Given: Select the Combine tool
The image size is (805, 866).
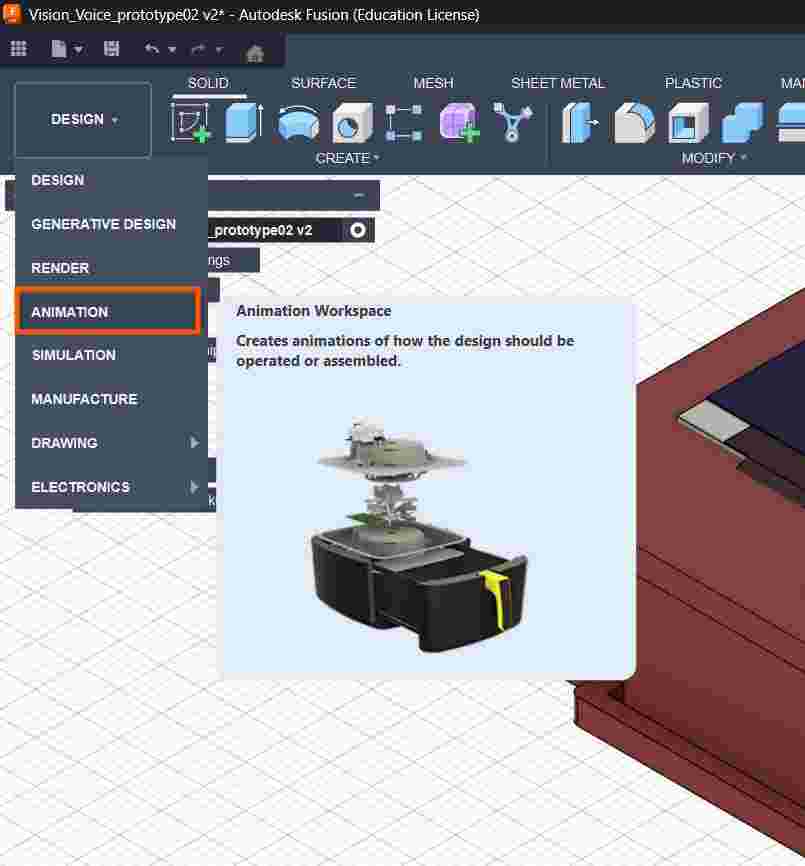Looking at the screenshot, I should pos(743,123).
